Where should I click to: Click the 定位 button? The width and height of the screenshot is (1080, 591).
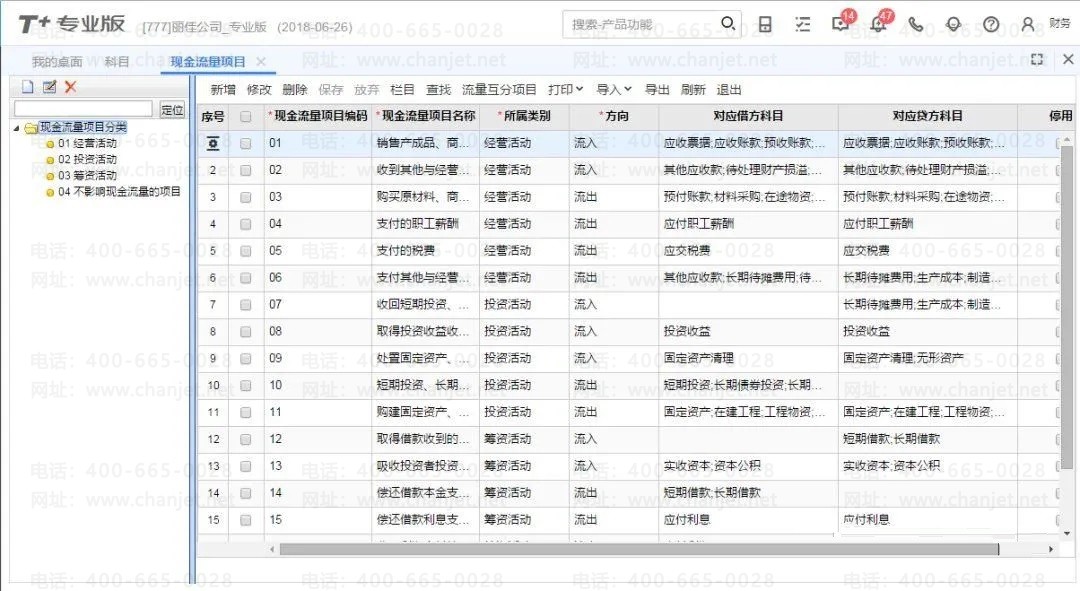172,110
